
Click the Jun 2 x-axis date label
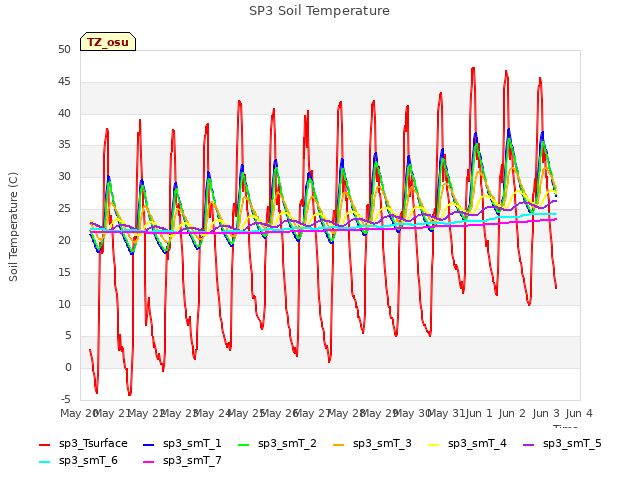[512, 413]
